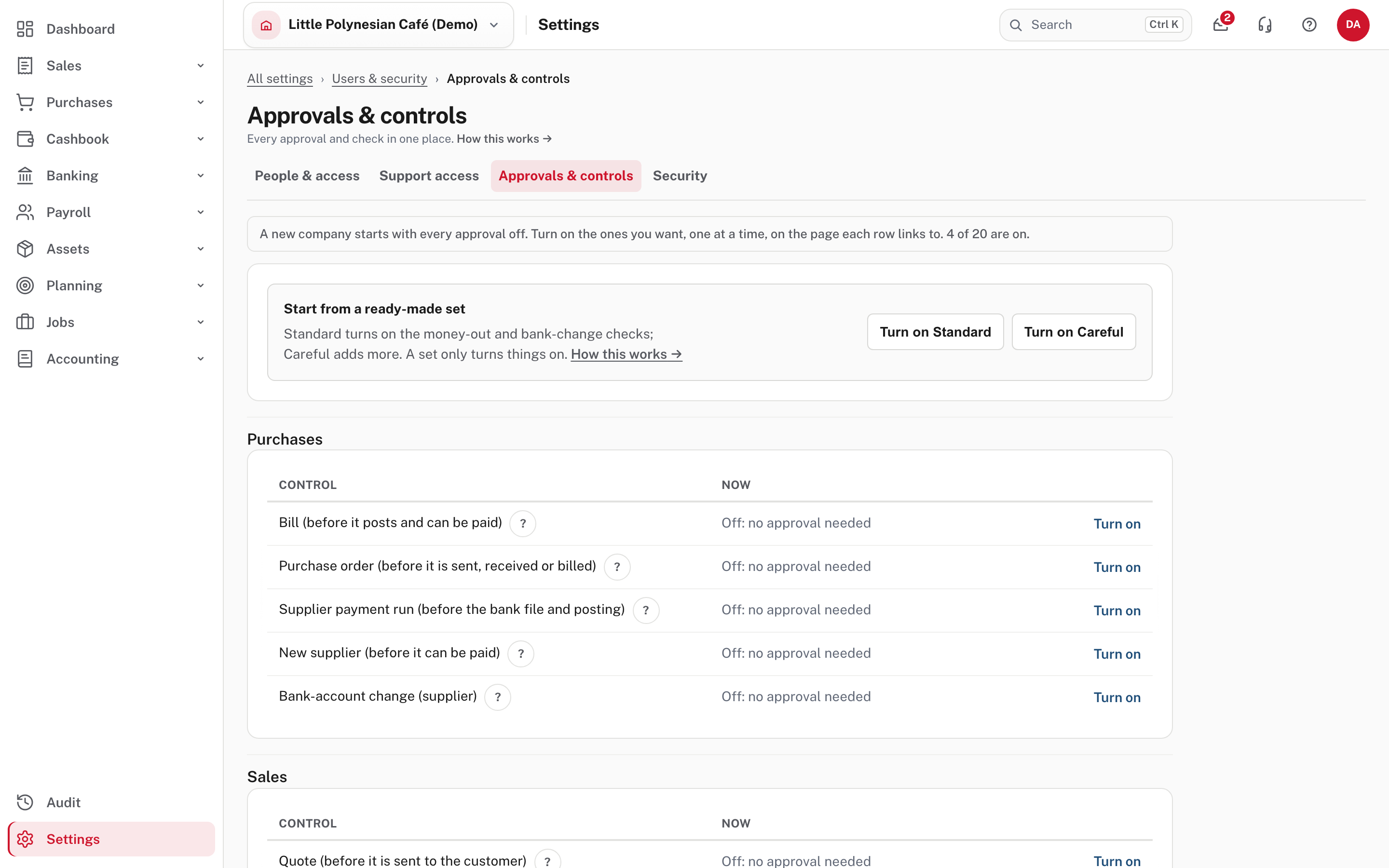Screen dimensions: 1389x868
Task: Click the Turn on Standard button
Action: (x=935, y=332)
